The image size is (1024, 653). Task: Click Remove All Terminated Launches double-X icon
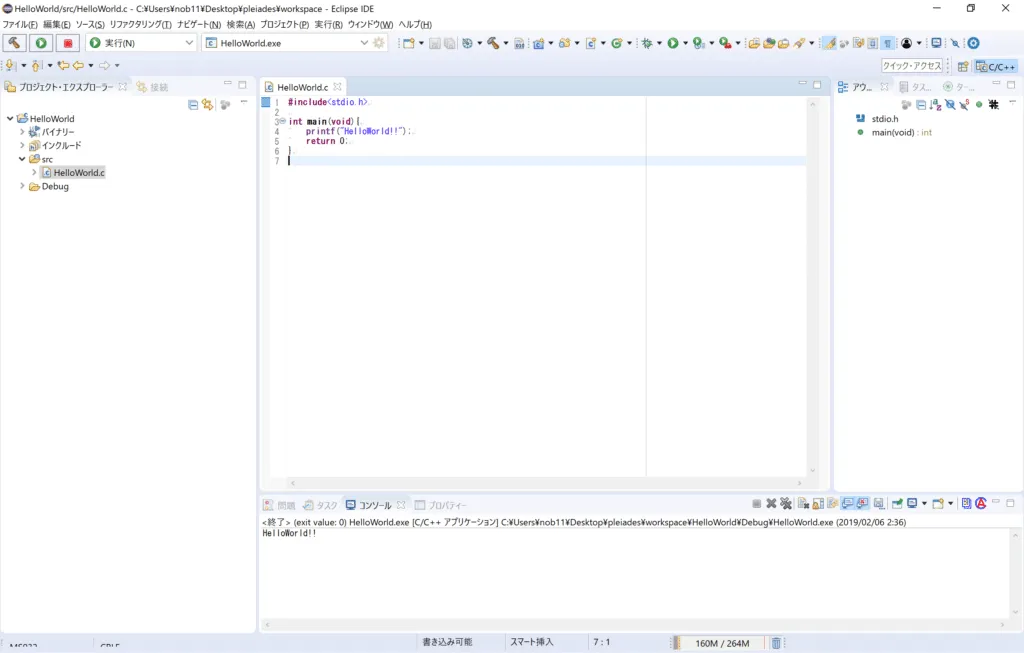tap(786, 503)
